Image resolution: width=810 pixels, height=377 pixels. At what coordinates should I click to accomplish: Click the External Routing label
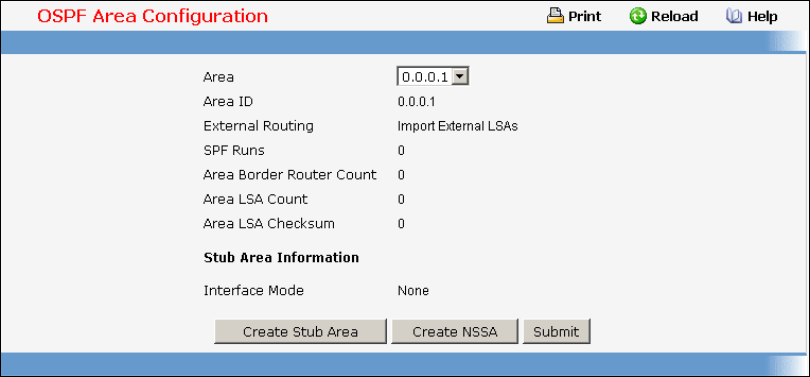click(x=258, y=126)
